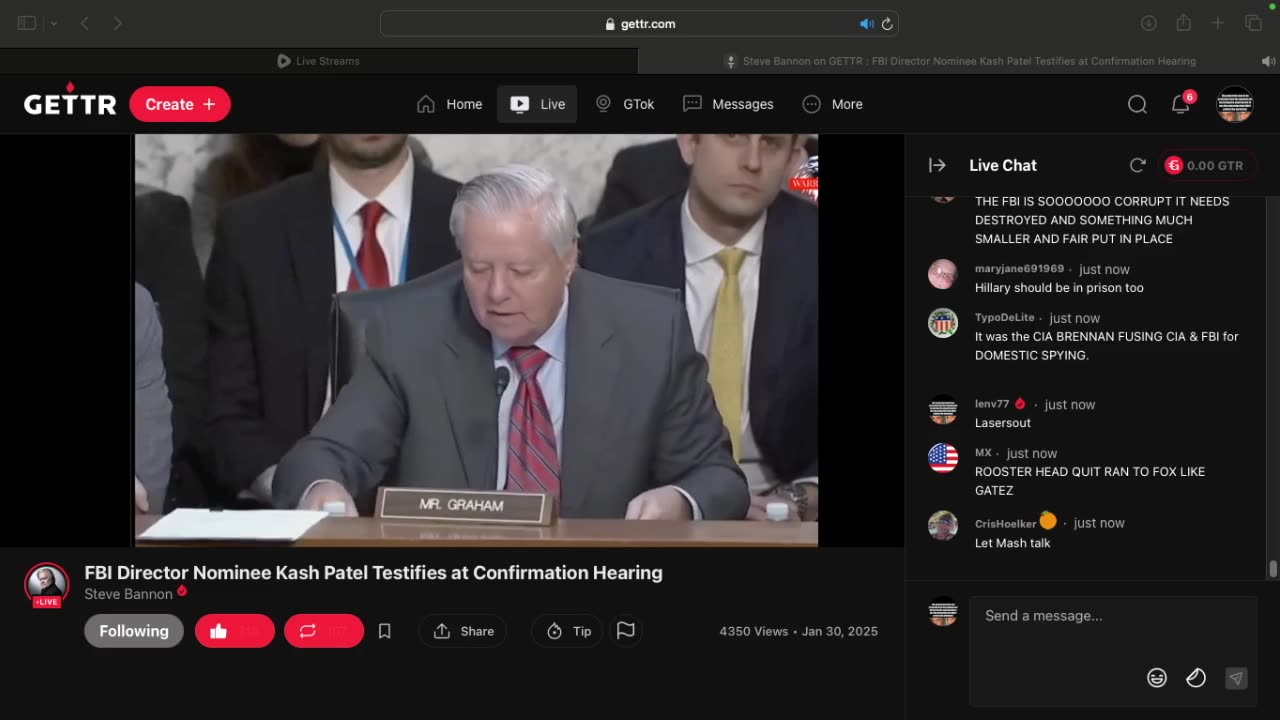Expand the sidebar tab group dropdown arrow

point(54,23)
